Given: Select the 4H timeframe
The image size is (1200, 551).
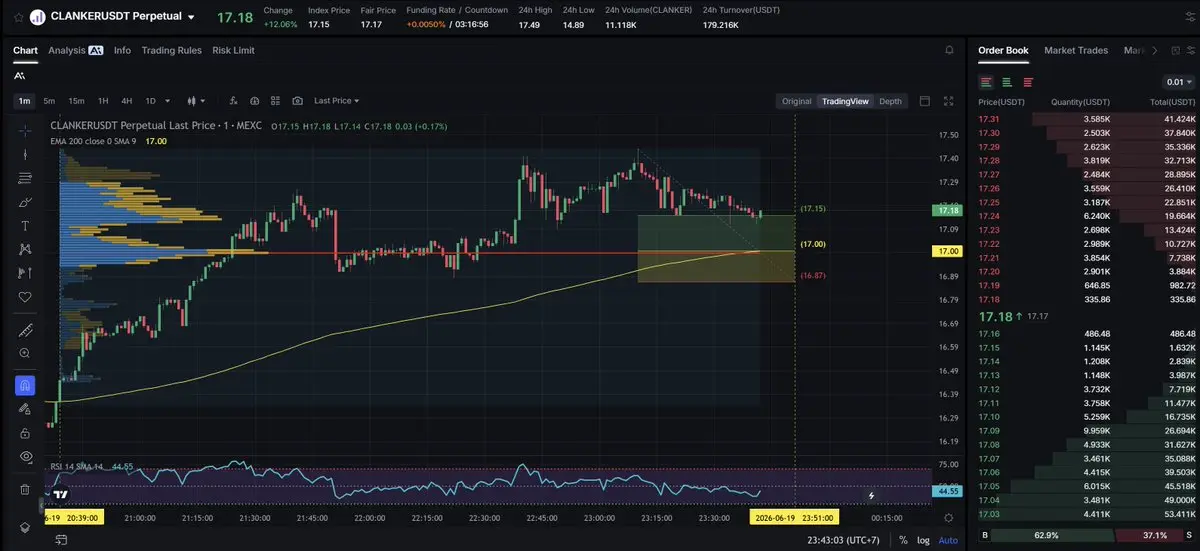Looking at the screenshot, I should (127, 101).
